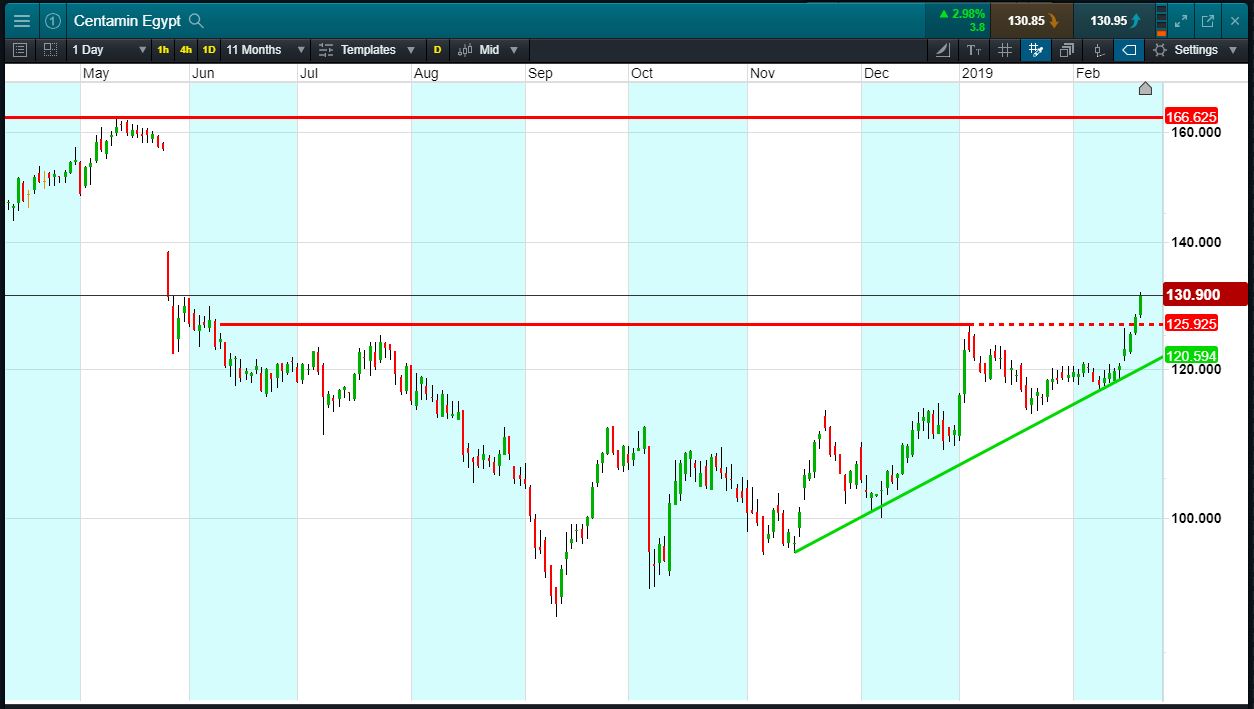
Task: Open the Mid price type menu
Action: (x=488, y=49)
